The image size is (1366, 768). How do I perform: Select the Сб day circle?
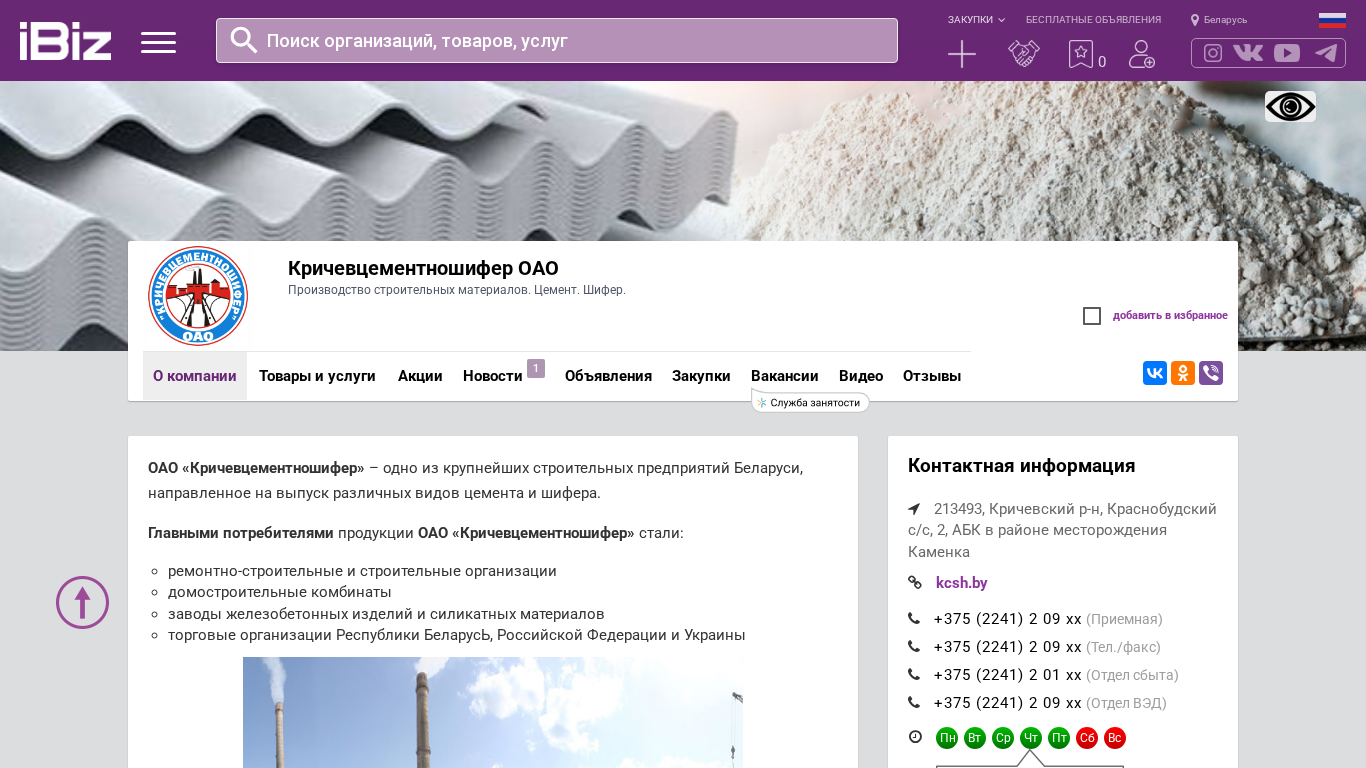pyautogui.click(x=1087, y=738)
